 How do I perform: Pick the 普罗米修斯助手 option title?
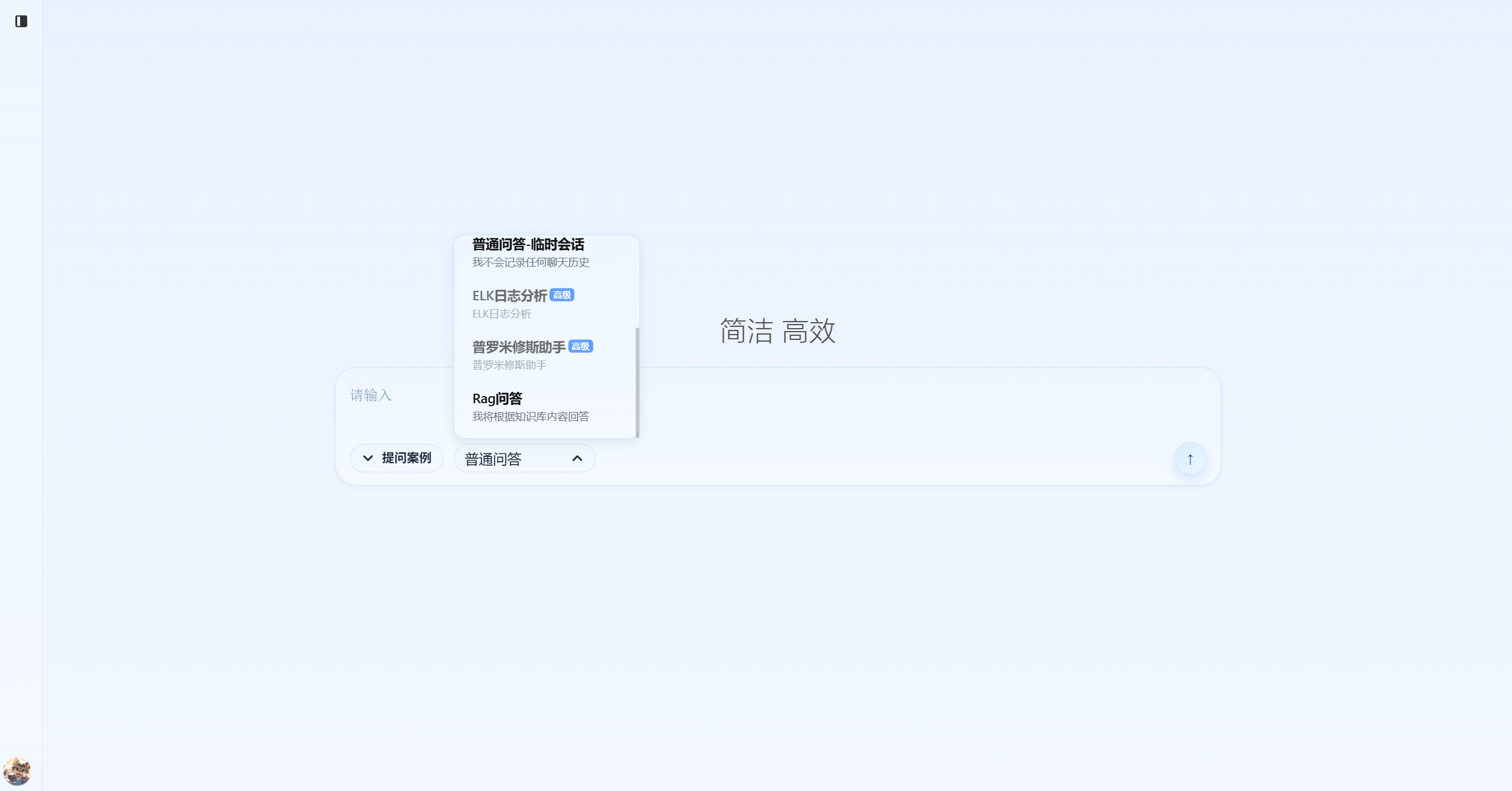(518, 347)
